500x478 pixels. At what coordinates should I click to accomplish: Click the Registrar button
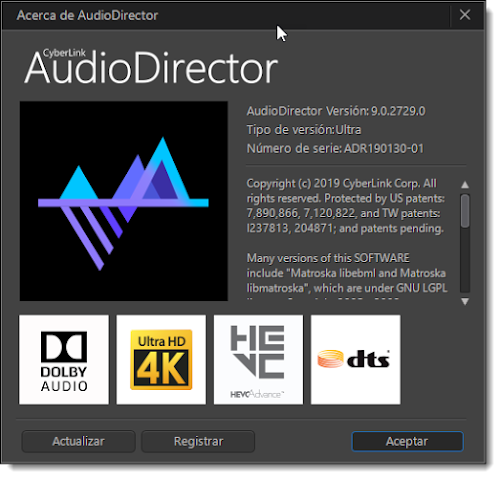198,441
